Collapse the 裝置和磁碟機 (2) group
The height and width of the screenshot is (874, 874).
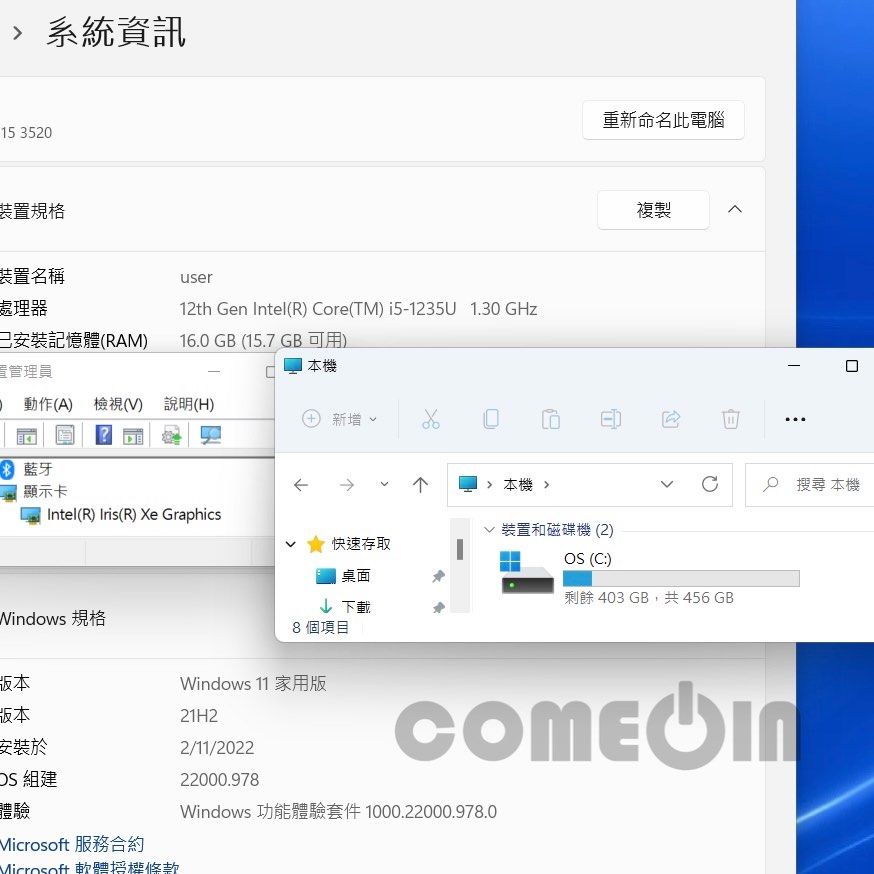[489, 530]
